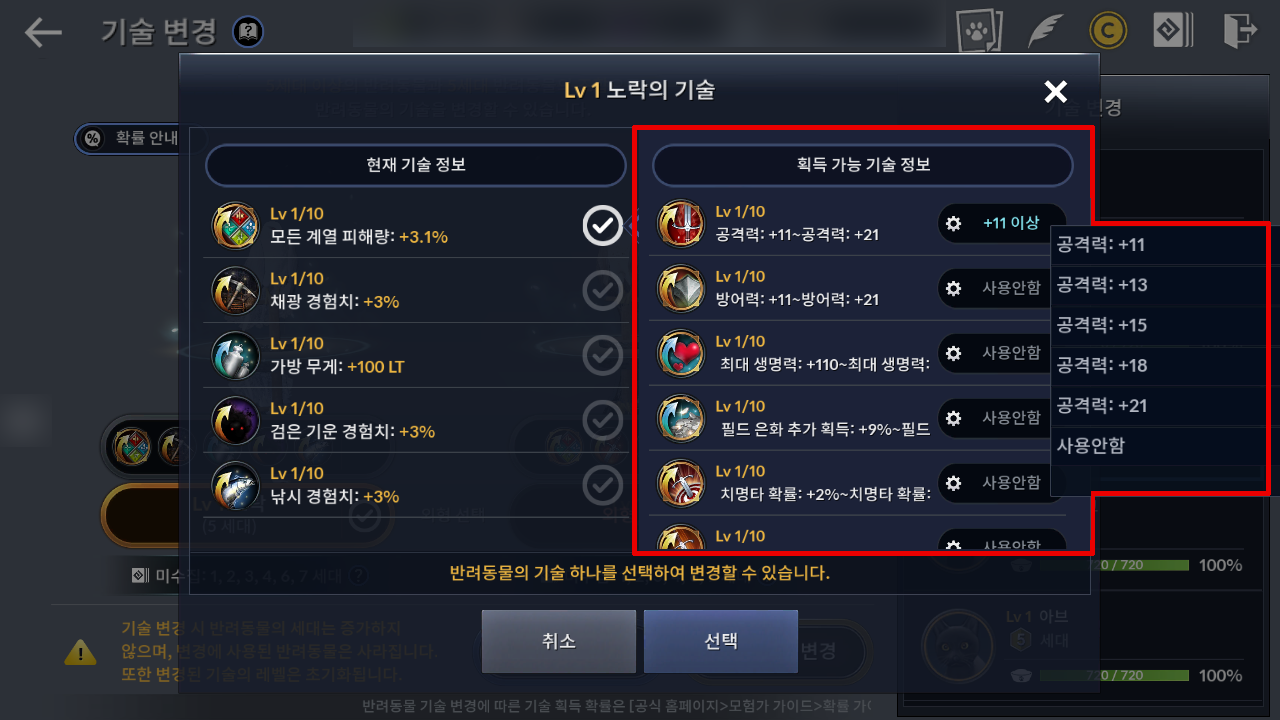Open the +11 이상 attack filter dropdown
Screen dimensions: 1280x720
pyautogui.click(x=1002, y=223)
